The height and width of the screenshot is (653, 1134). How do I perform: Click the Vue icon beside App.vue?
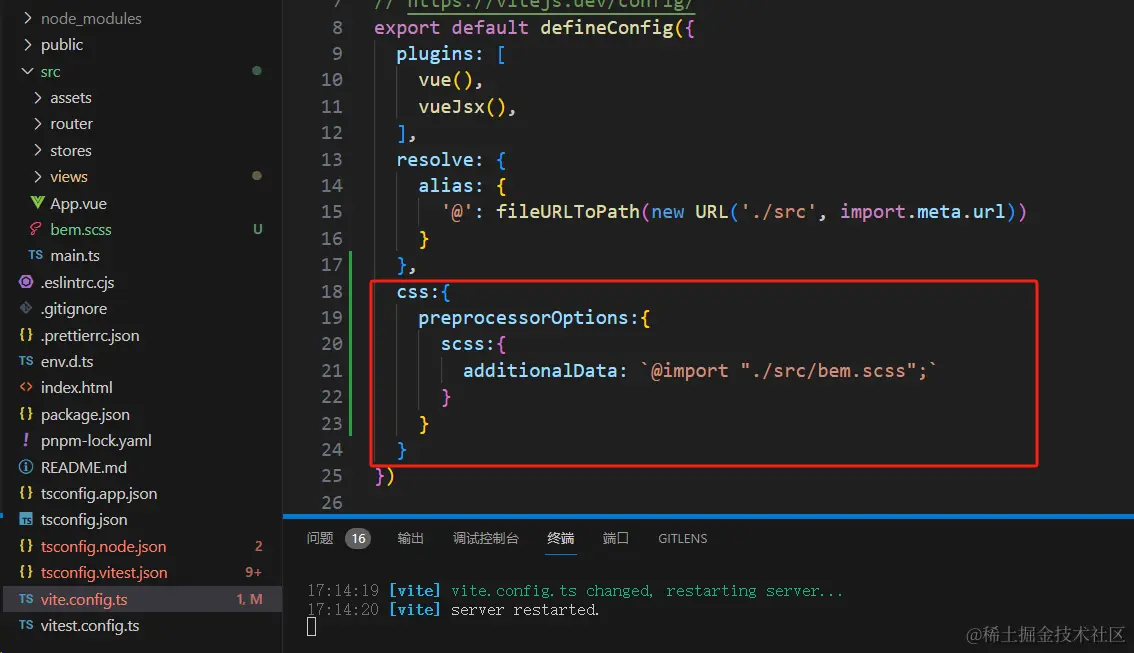point(37,202)
